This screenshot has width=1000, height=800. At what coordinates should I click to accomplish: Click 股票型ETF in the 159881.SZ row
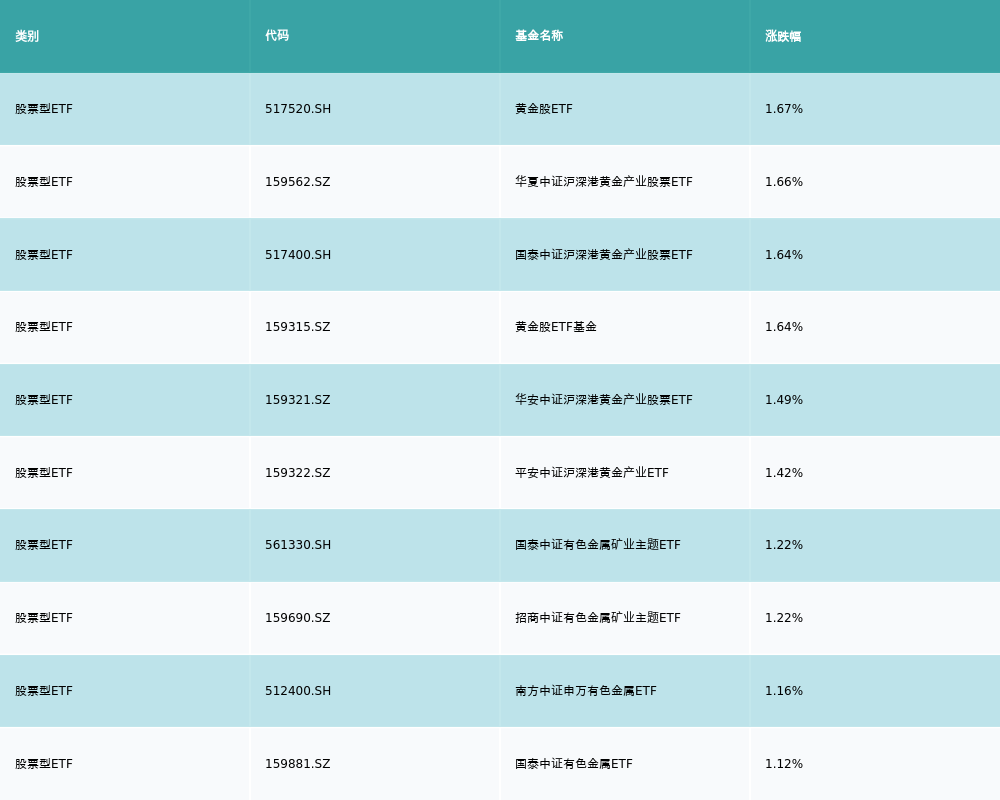pyautogui.click(x=44, y=764)
